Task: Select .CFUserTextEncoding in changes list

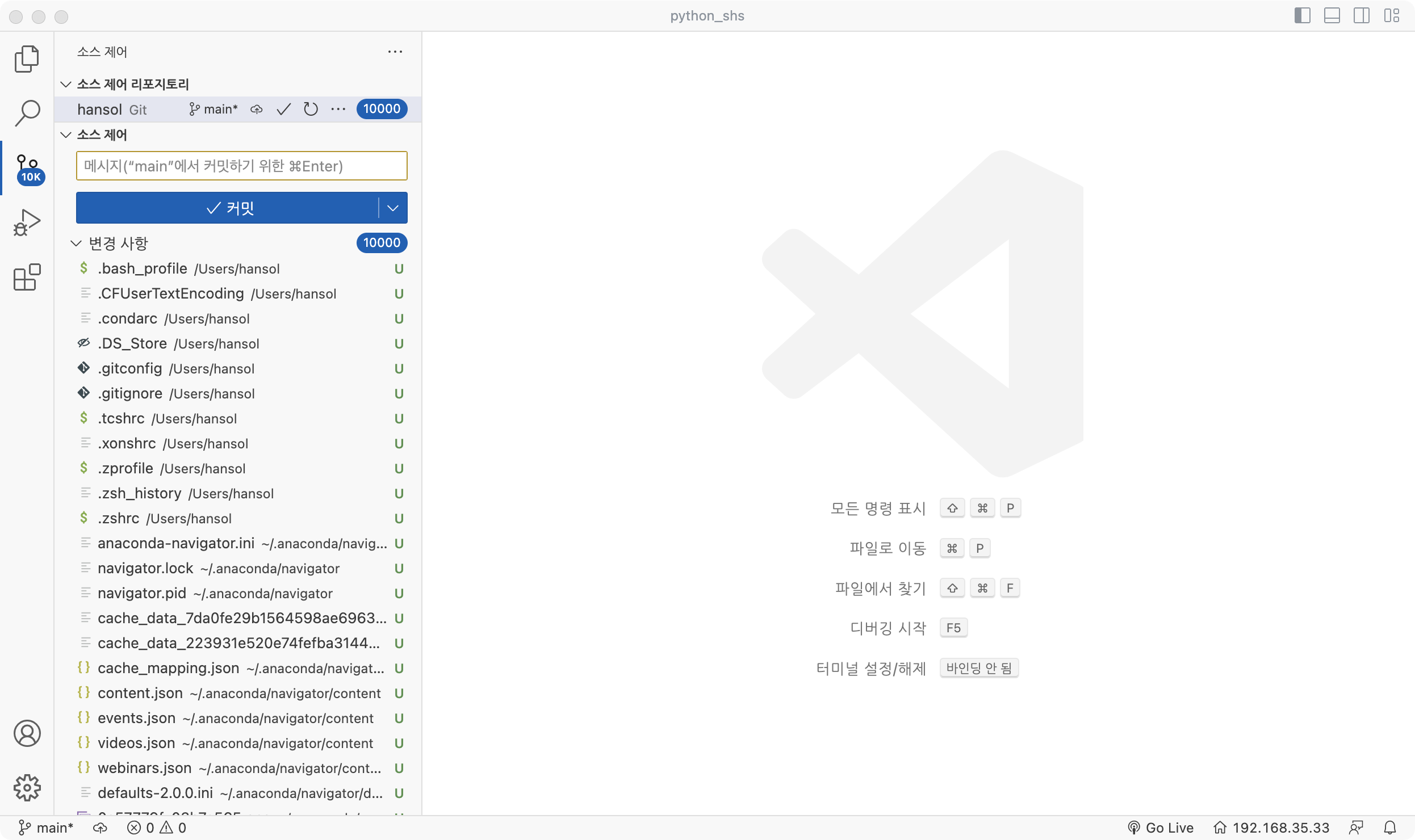Action: (238, 293)
